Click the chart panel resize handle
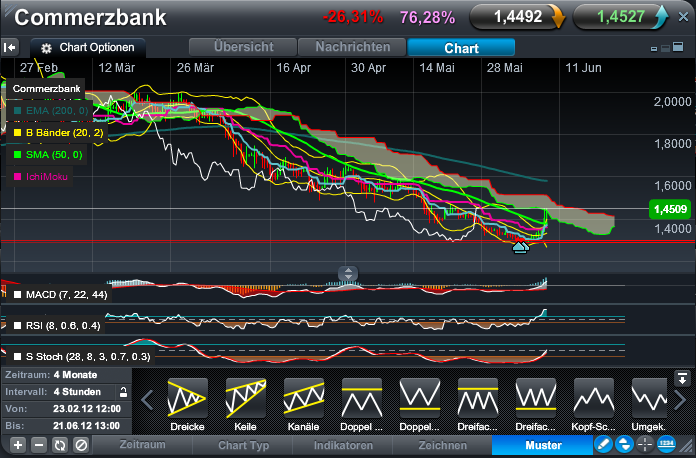696x458 pixels. (x=348, y=273)
